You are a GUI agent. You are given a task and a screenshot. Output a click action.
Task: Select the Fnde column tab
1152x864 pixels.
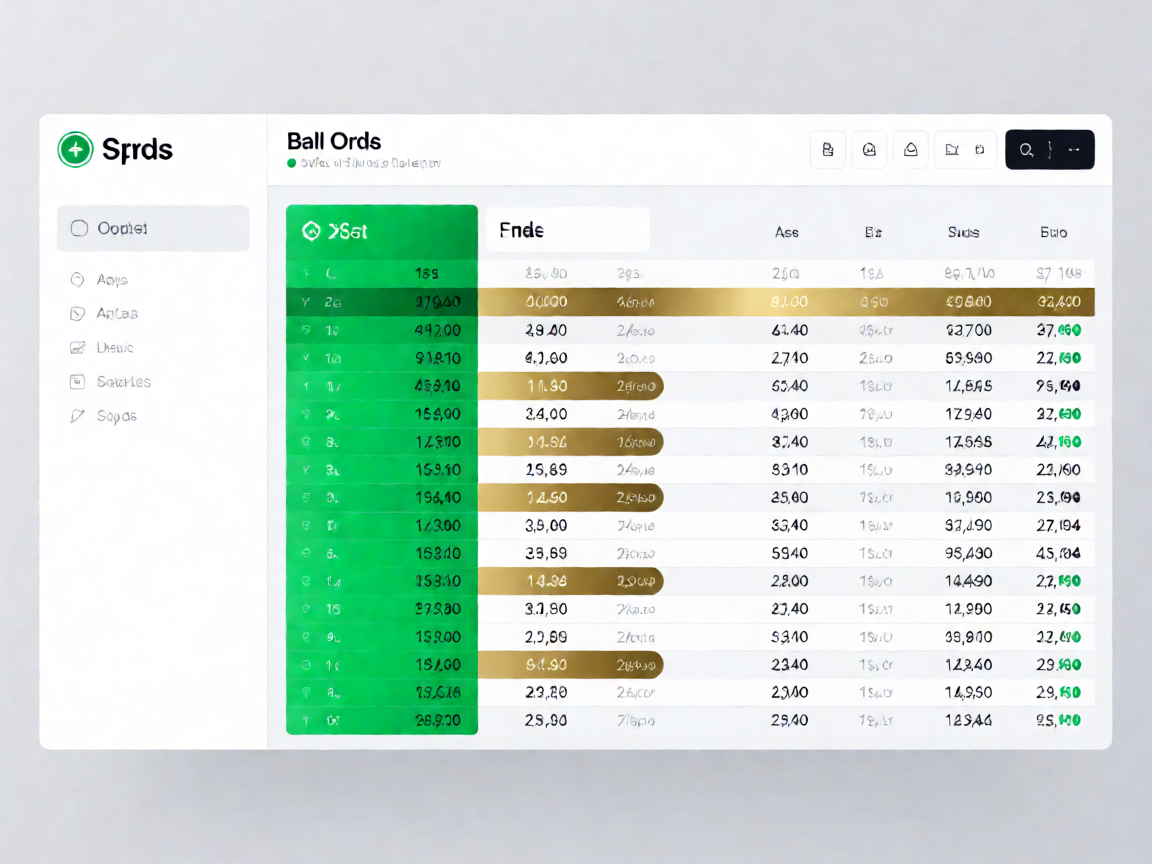[567, 231]
